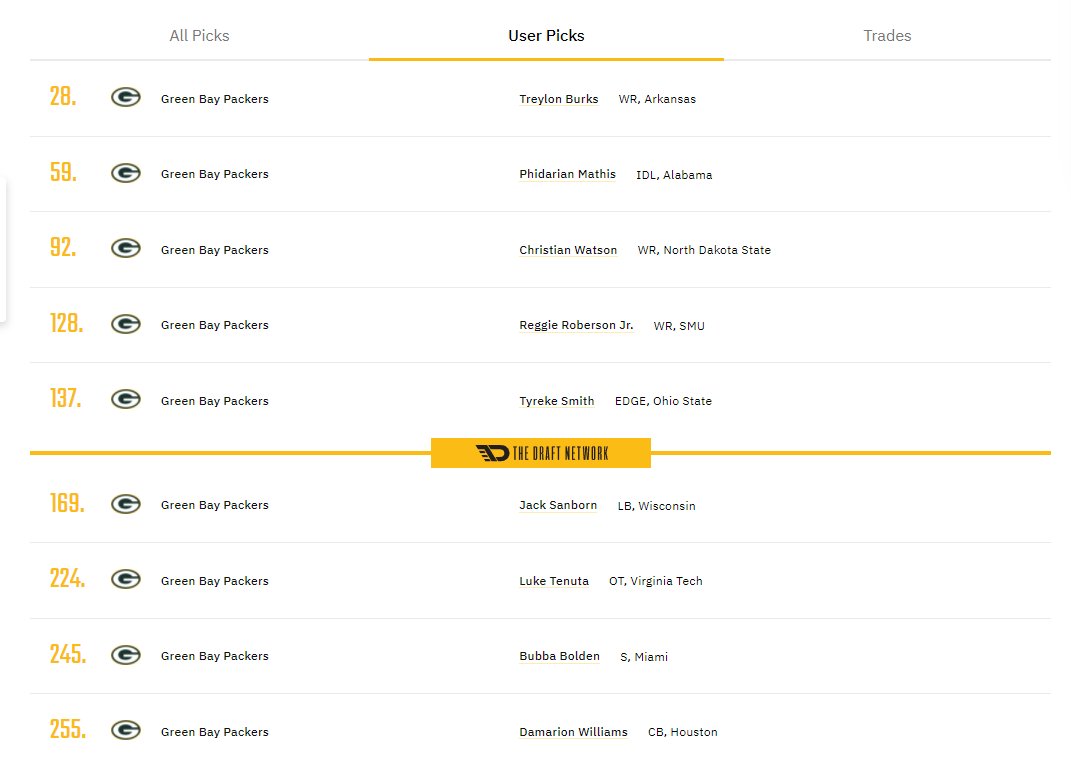Open the Trades tab
1071x768 pixels.
click(x=887, y=36)
